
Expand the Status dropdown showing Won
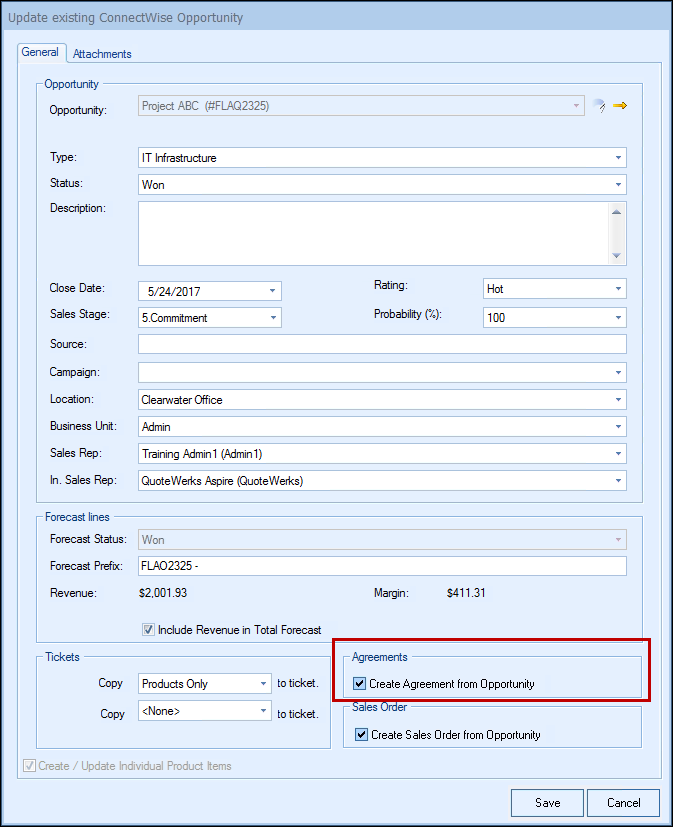[619, 185]
